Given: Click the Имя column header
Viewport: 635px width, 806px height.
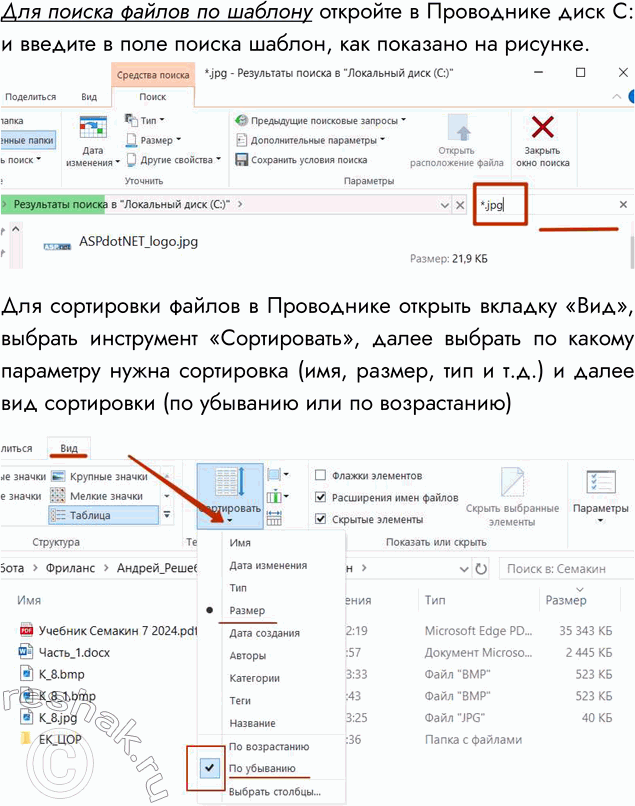Looking at the screenshot, I should pyautogui.click(x=29, y=600).
